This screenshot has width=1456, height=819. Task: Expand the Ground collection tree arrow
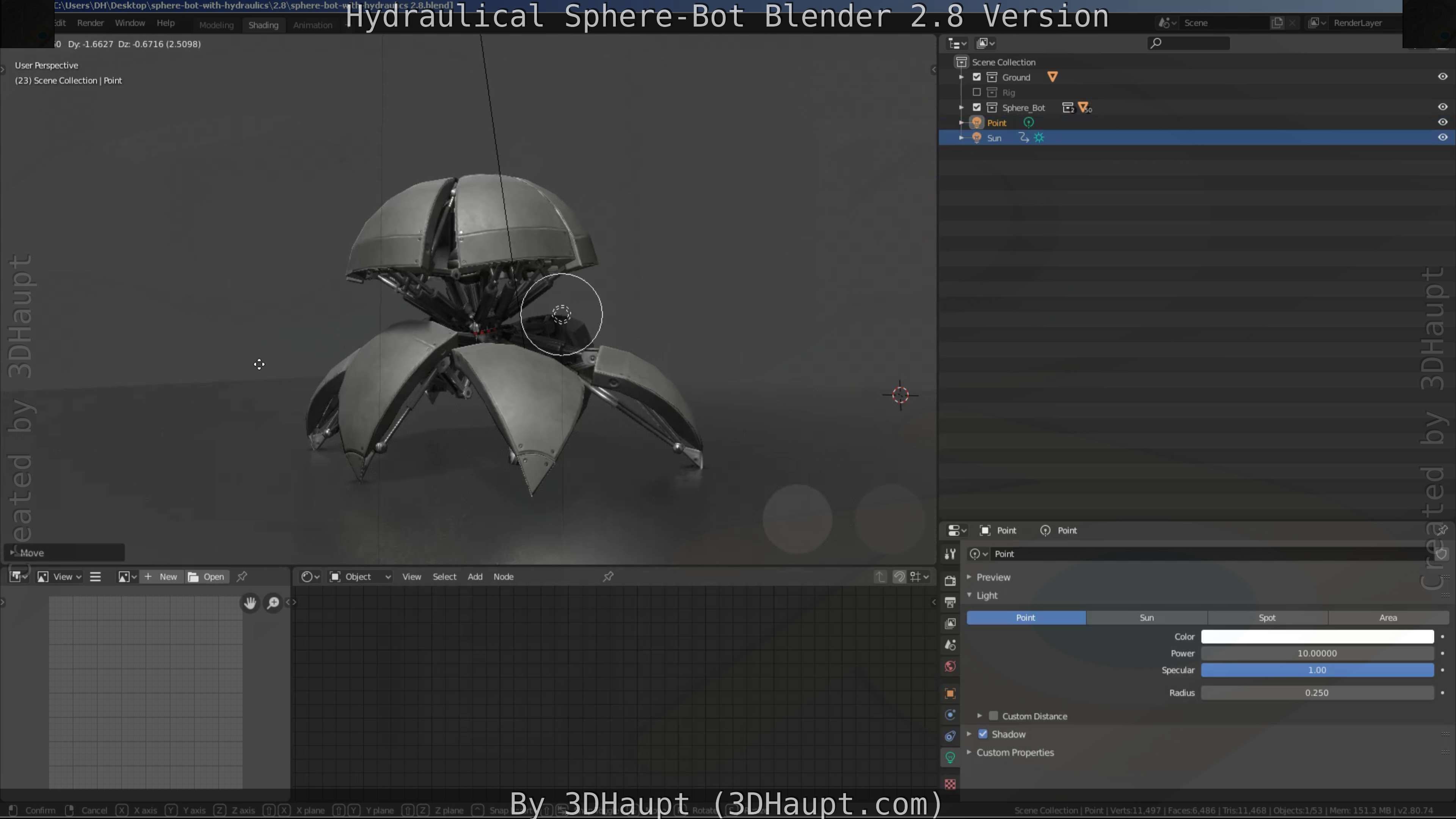coord(962,77)
